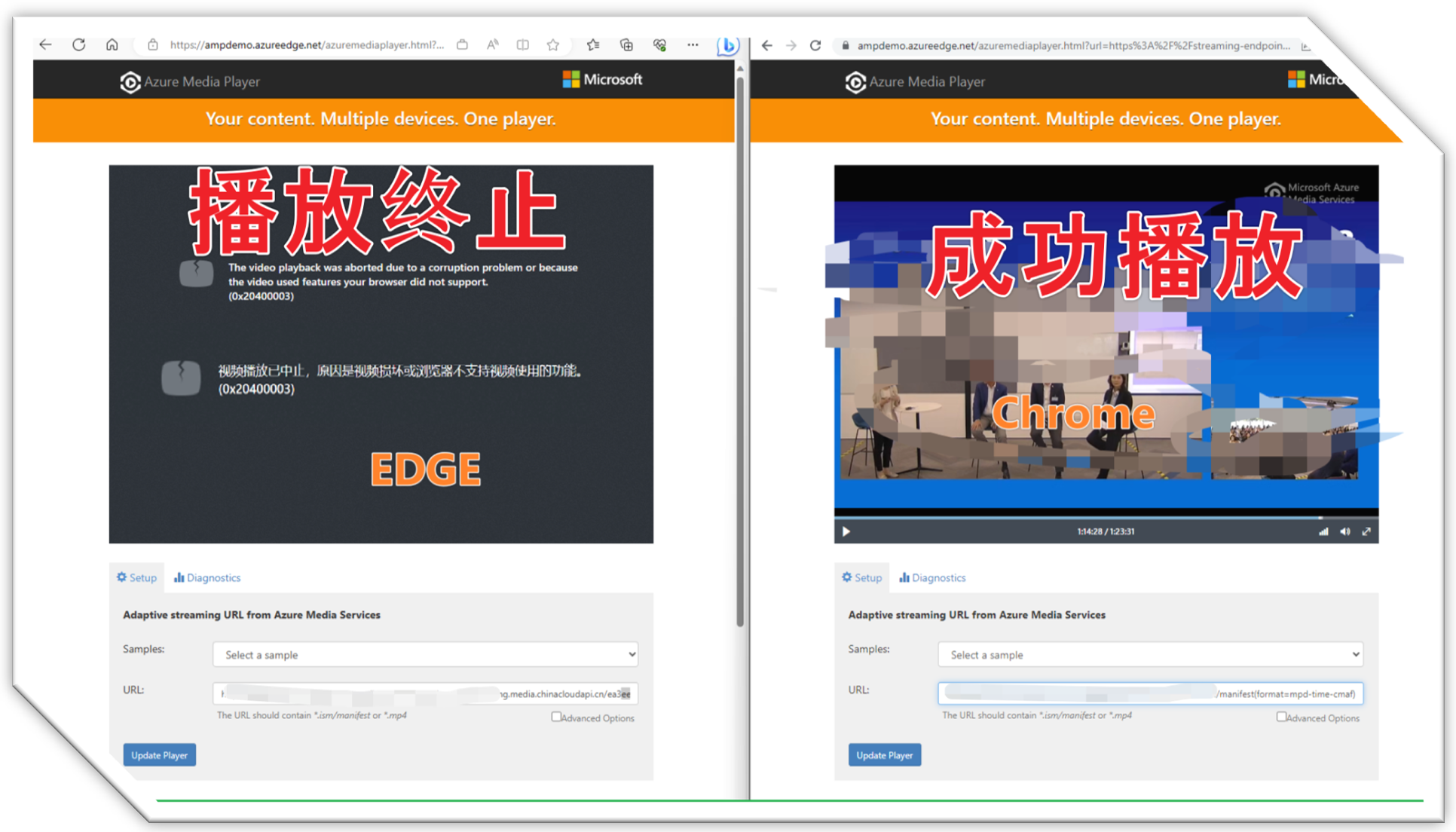Switch to Diagnostics tab in right pane
Image resolution: width=1456 pixels, height=832 pixels.
click(x=932, y=577)
